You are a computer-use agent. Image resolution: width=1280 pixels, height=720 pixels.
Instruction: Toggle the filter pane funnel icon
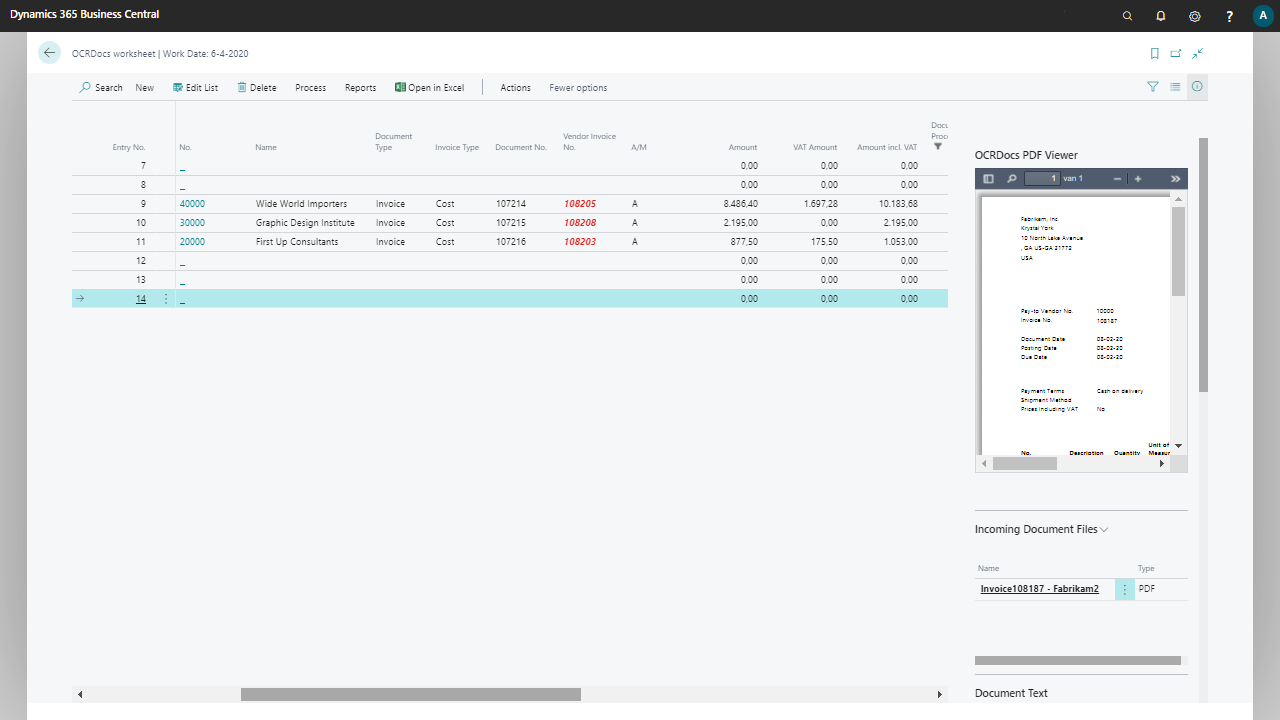click(1153, 87)
